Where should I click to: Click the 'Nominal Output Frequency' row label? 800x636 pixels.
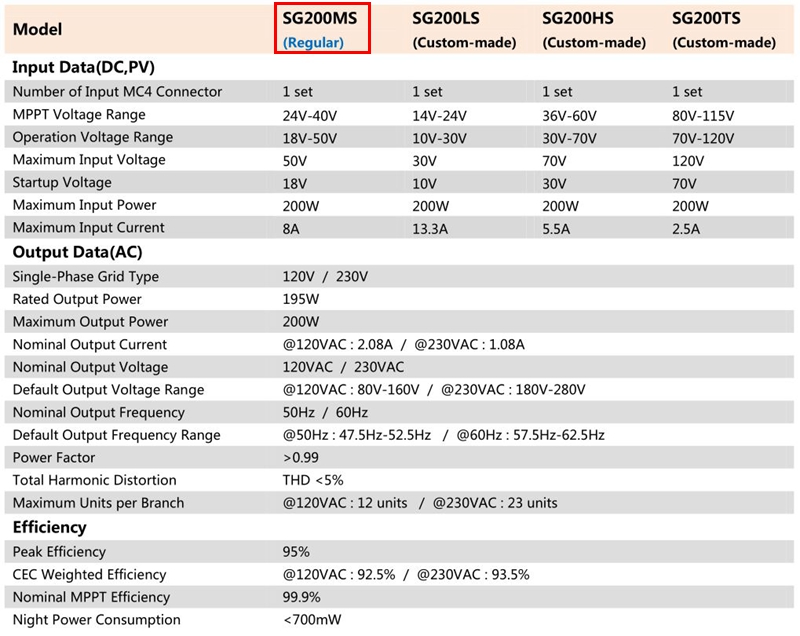tap(98, 412)
